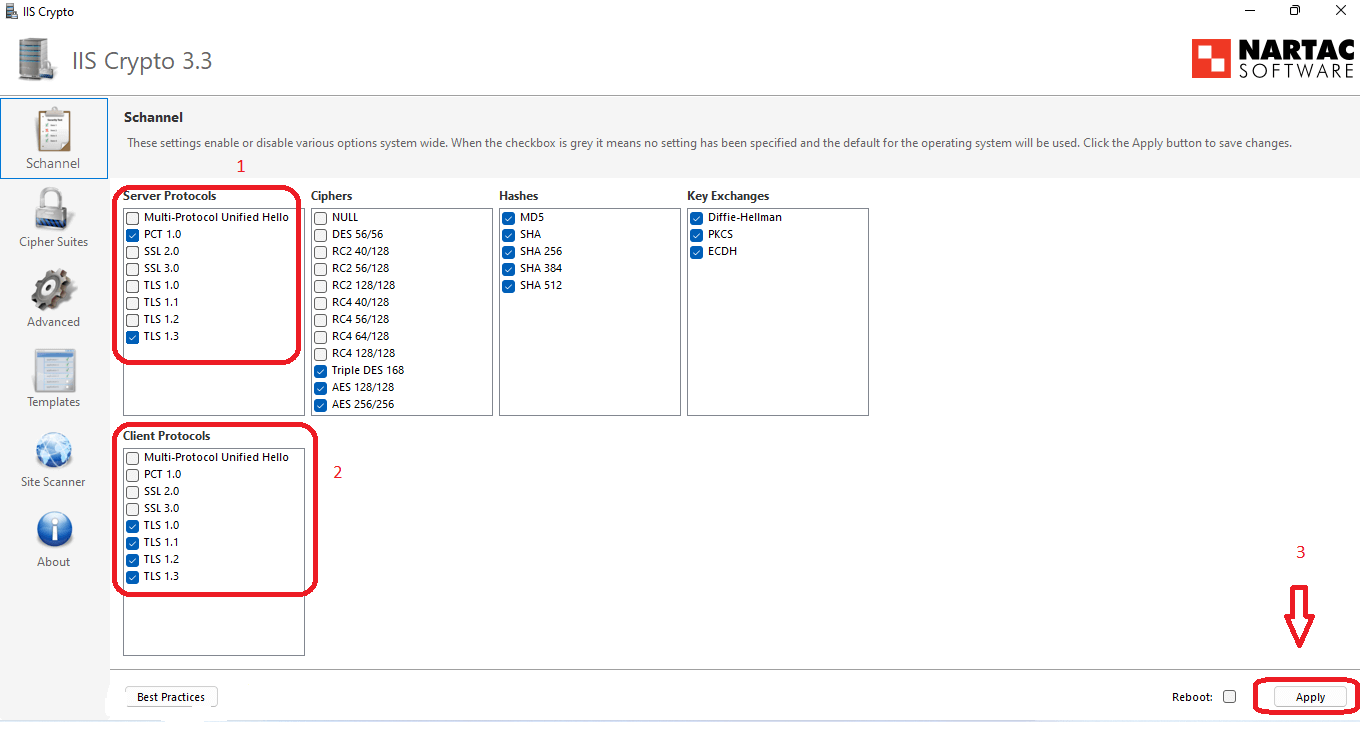This screenshot has height=734, width=1360.
Task: Uncheck the SHA 384 hash
Action: click(x=509, y=268)
